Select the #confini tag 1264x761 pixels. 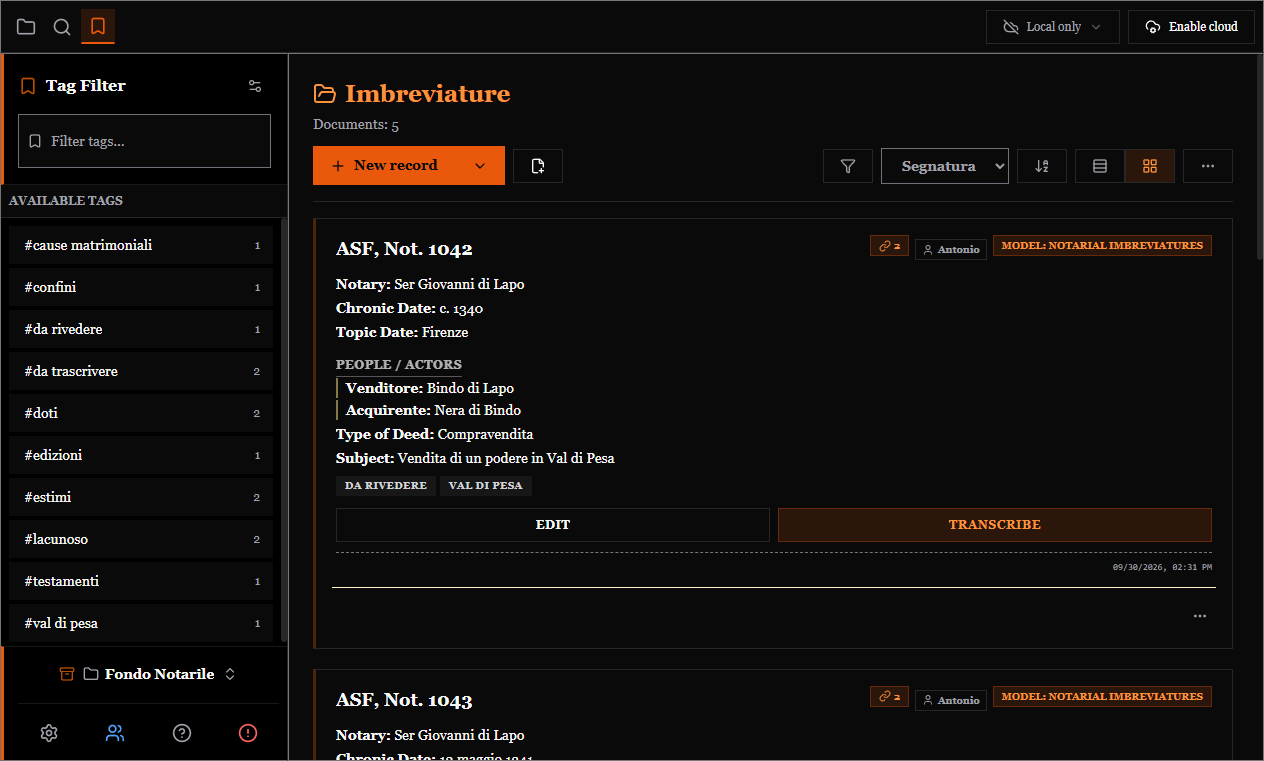pyautogui.click(x=141, y=287)
